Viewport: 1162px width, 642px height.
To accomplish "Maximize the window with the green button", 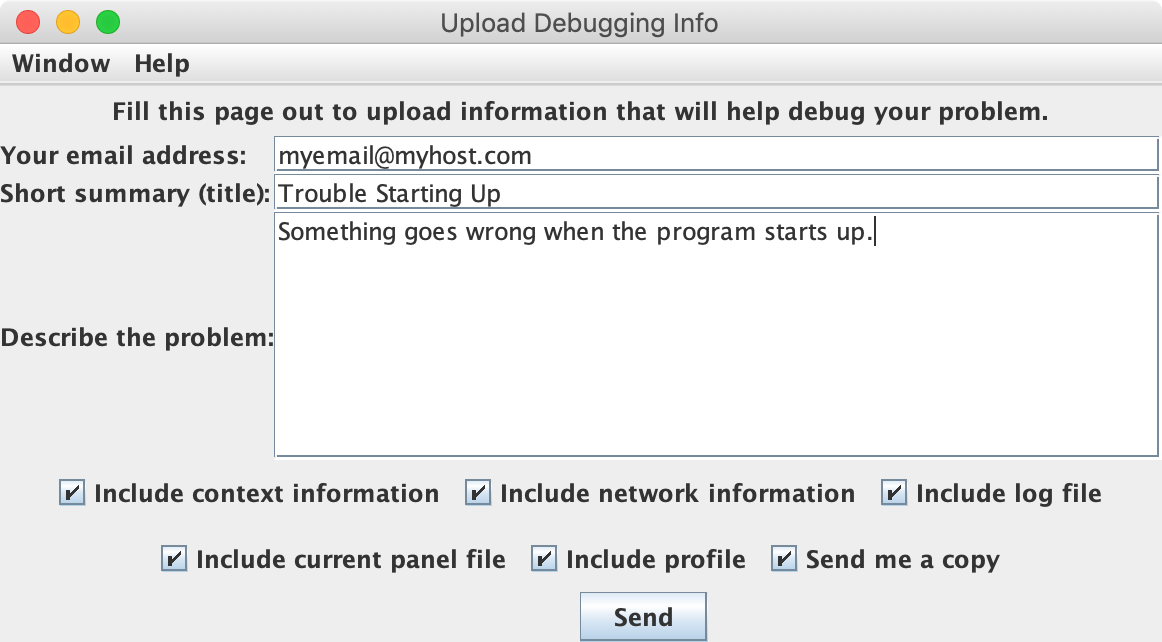I will point(107,22).
